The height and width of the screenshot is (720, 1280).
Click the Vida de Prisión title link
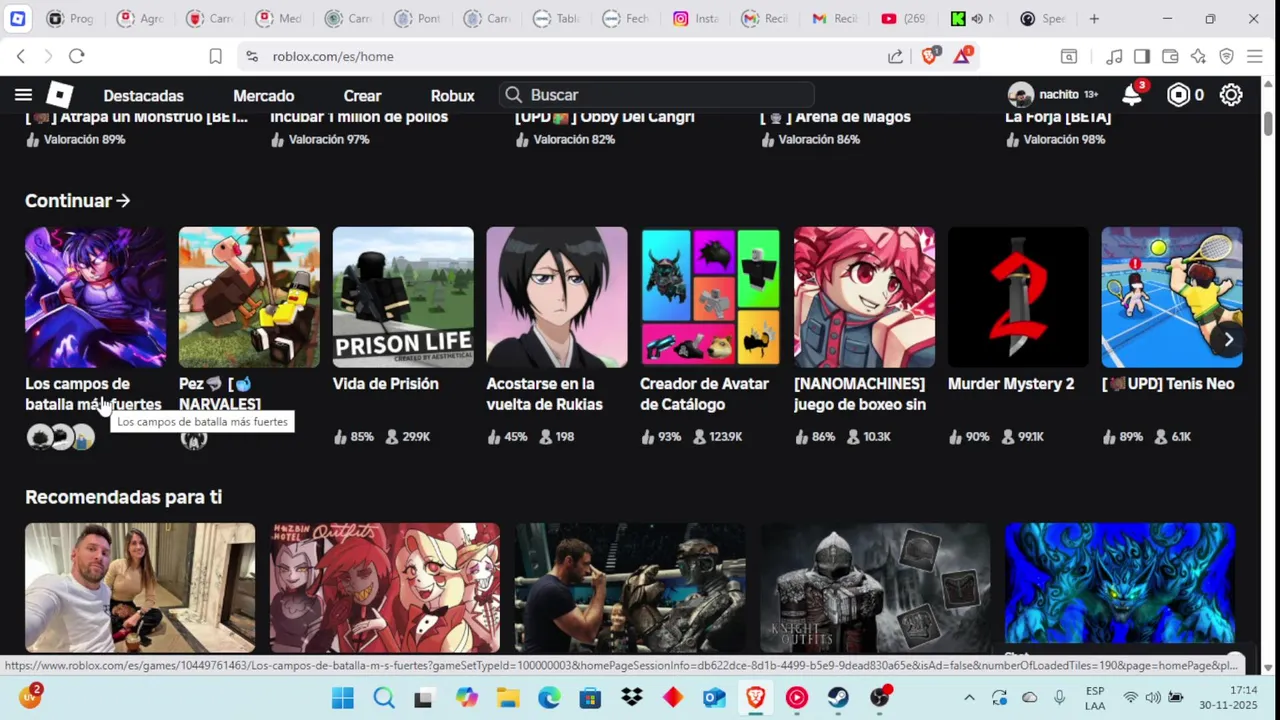click(x=386, y=384)
